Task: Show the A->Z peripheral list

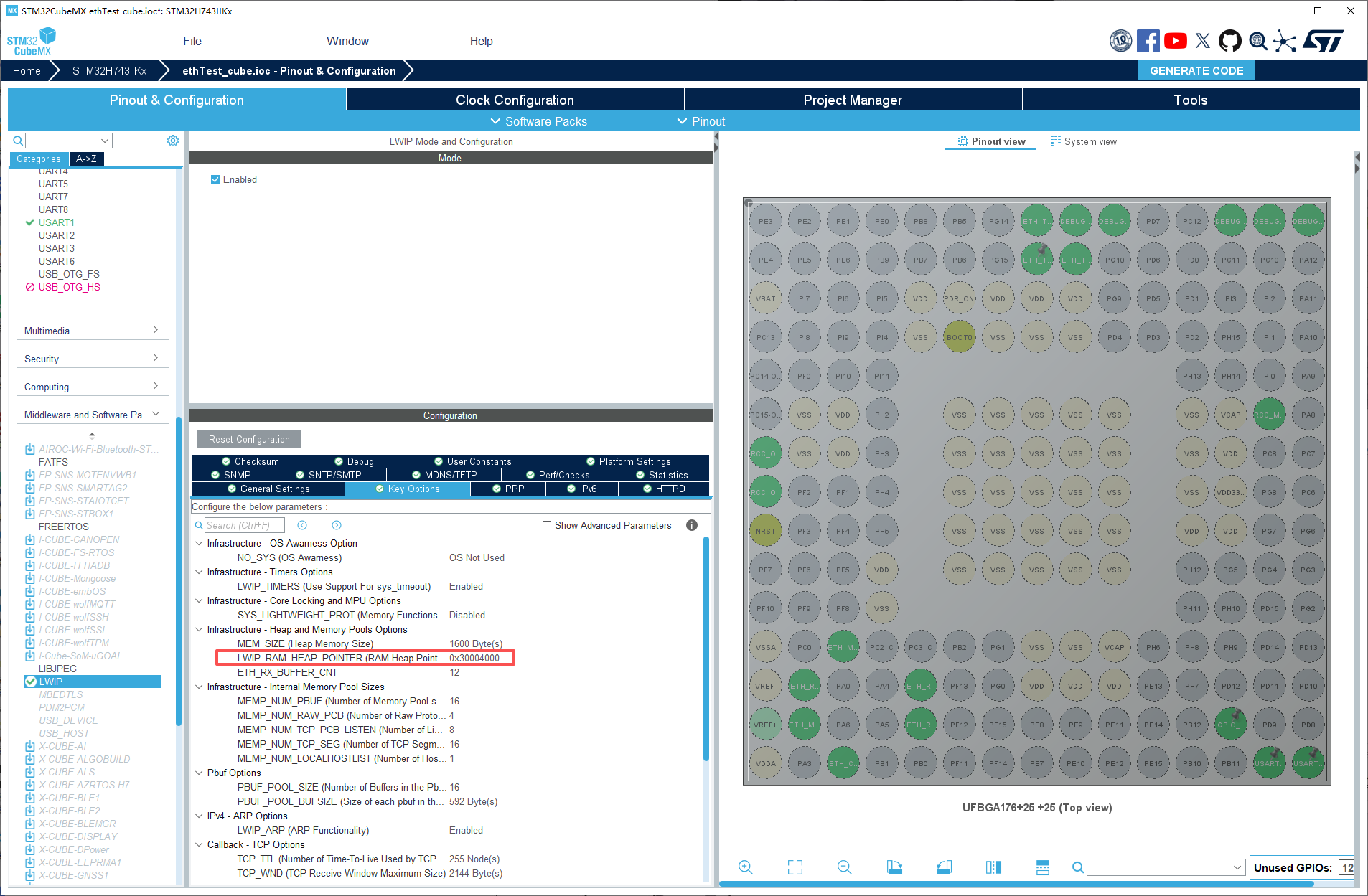Action: pyautogui.click(x=86, y=159)
